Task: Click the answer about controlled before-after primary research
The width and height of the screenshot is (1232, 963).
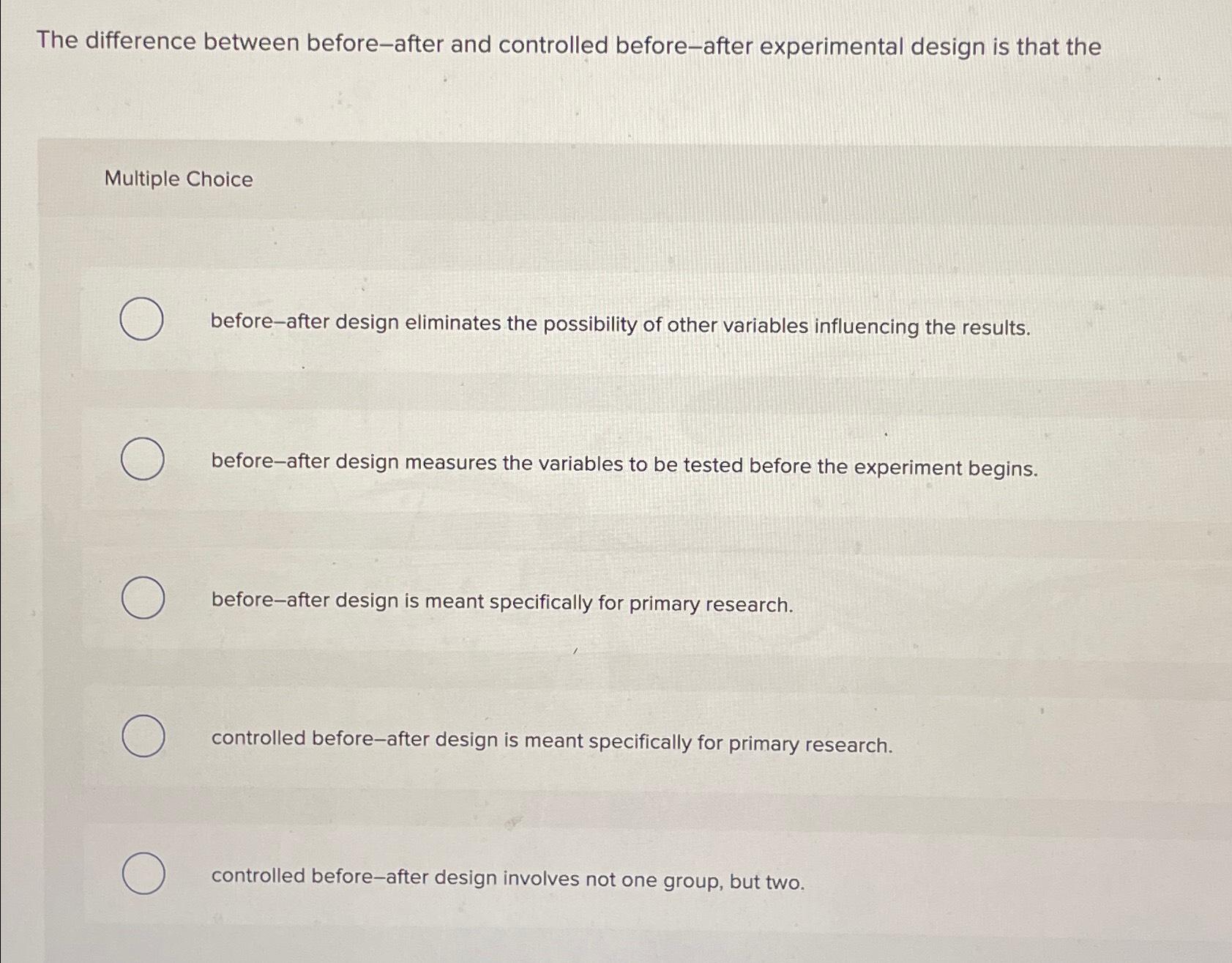Action: coord(550,743)
